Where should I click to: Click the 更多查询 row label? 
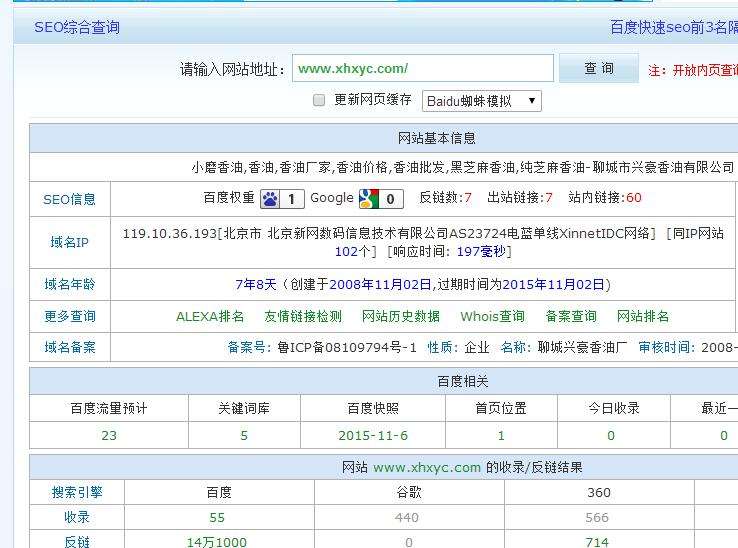pos(70,316)
